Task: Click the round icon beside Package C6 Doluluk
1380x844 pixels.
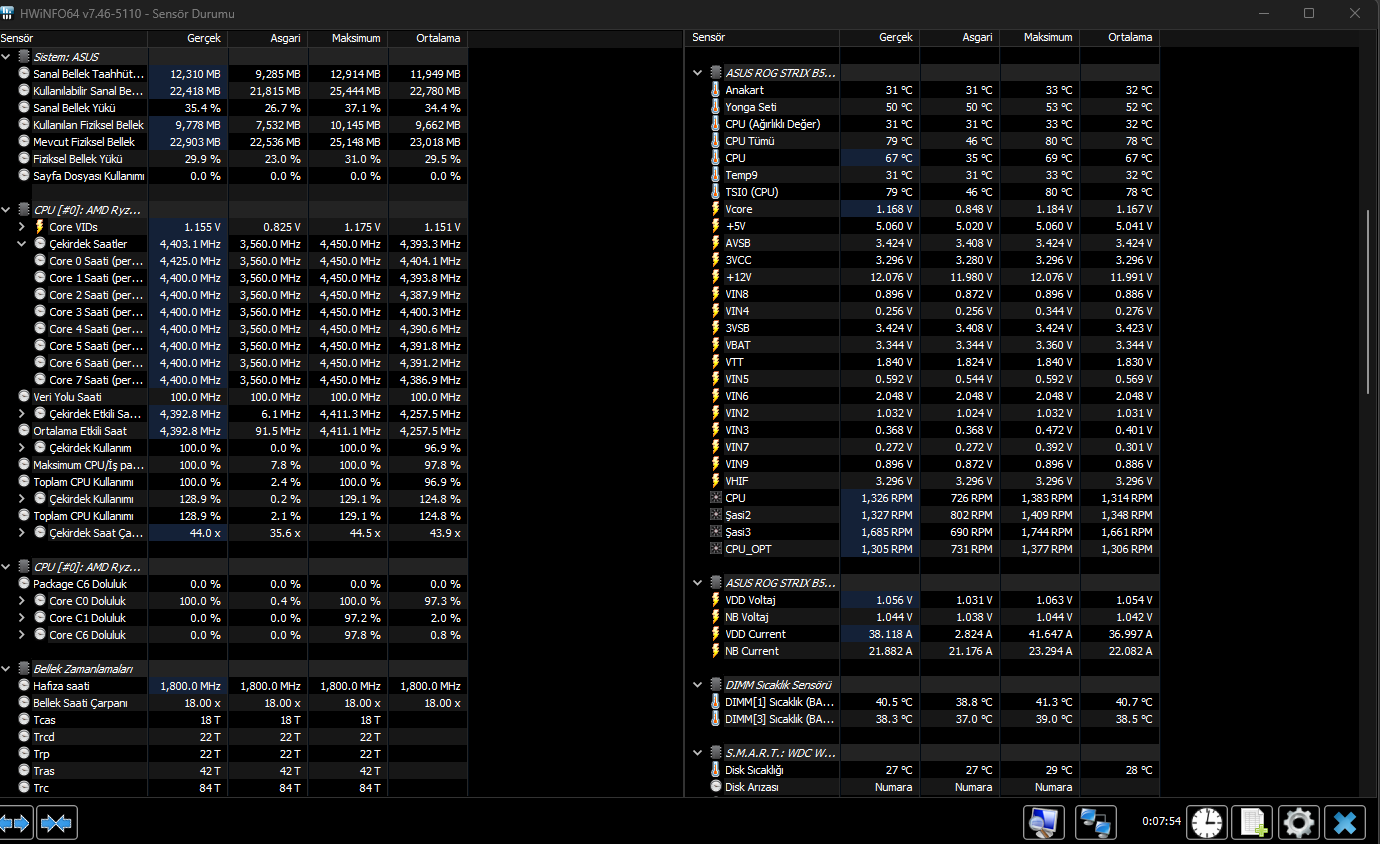Action: (24, 584)
